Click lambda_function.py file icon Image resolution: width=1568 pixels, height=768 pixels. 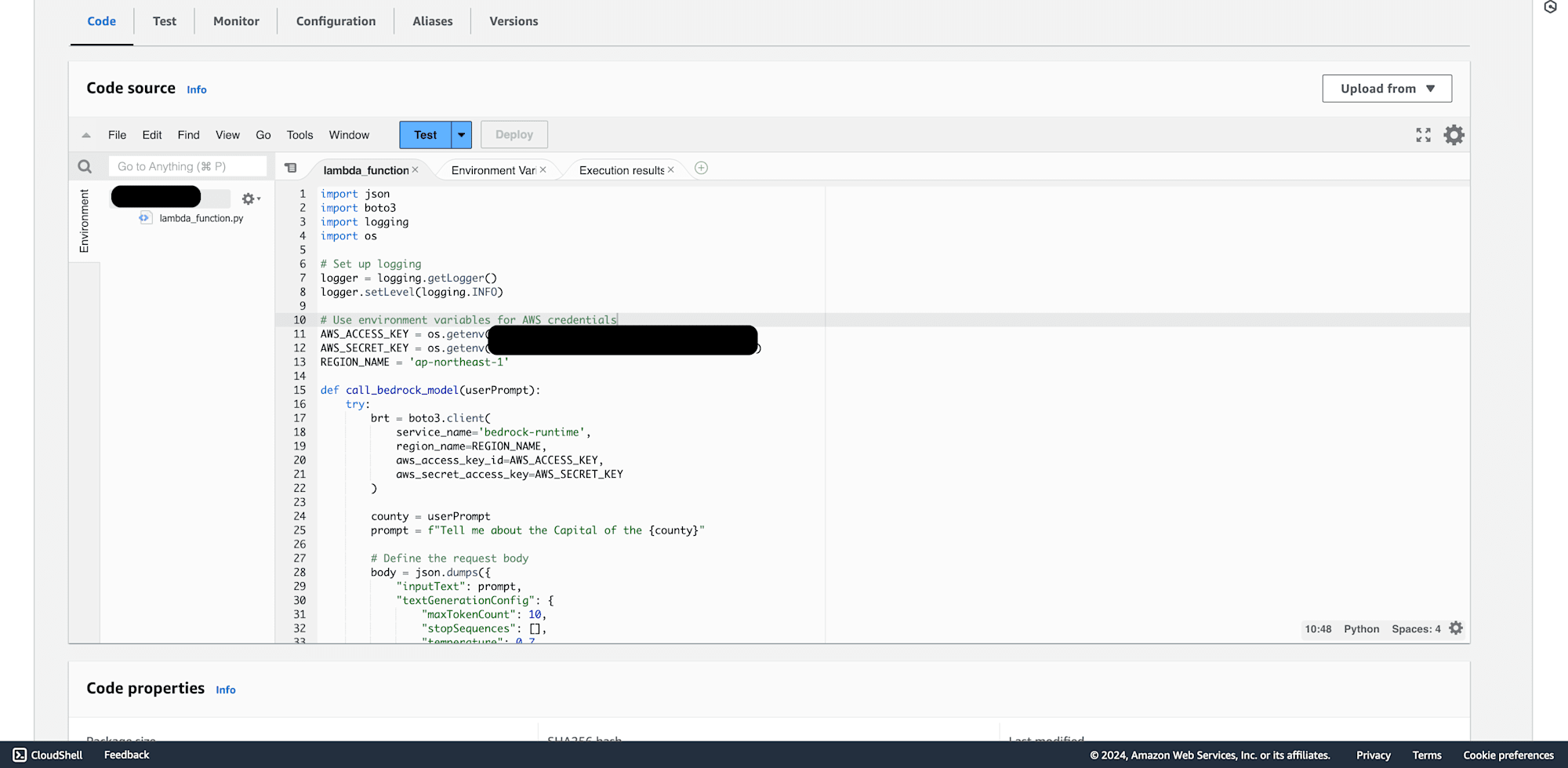pyautogui.click(x=145, y=218)
